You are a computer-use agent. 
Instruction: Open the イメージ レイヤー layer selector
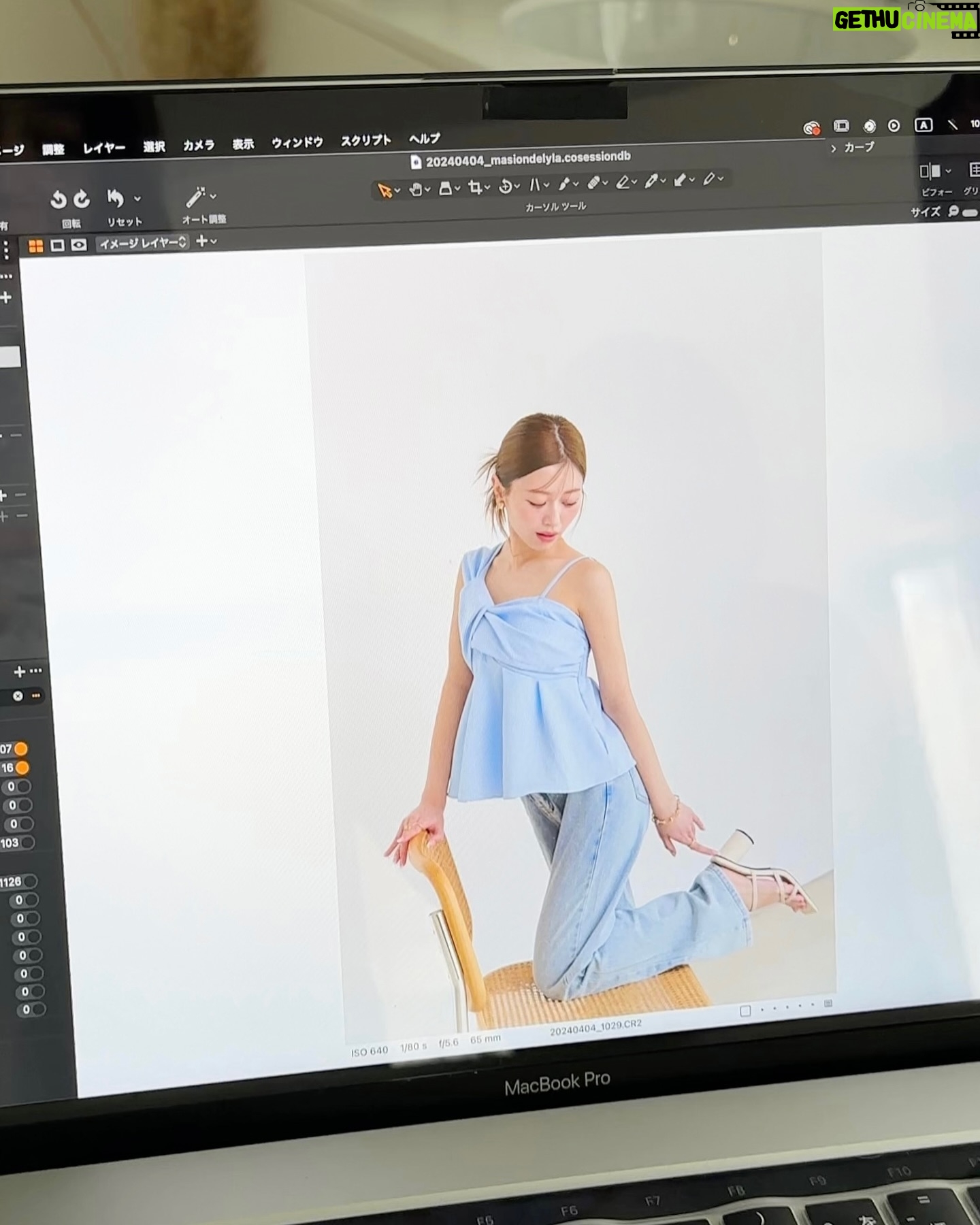pyautogui.click(x=142, y=243)
